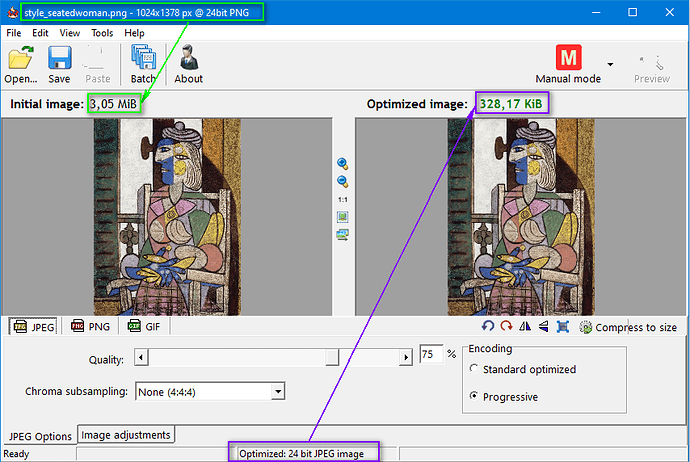690x462 pixels.
Task: Fit image to window icon
Action: pyautogui.click(x=342, y=217)
